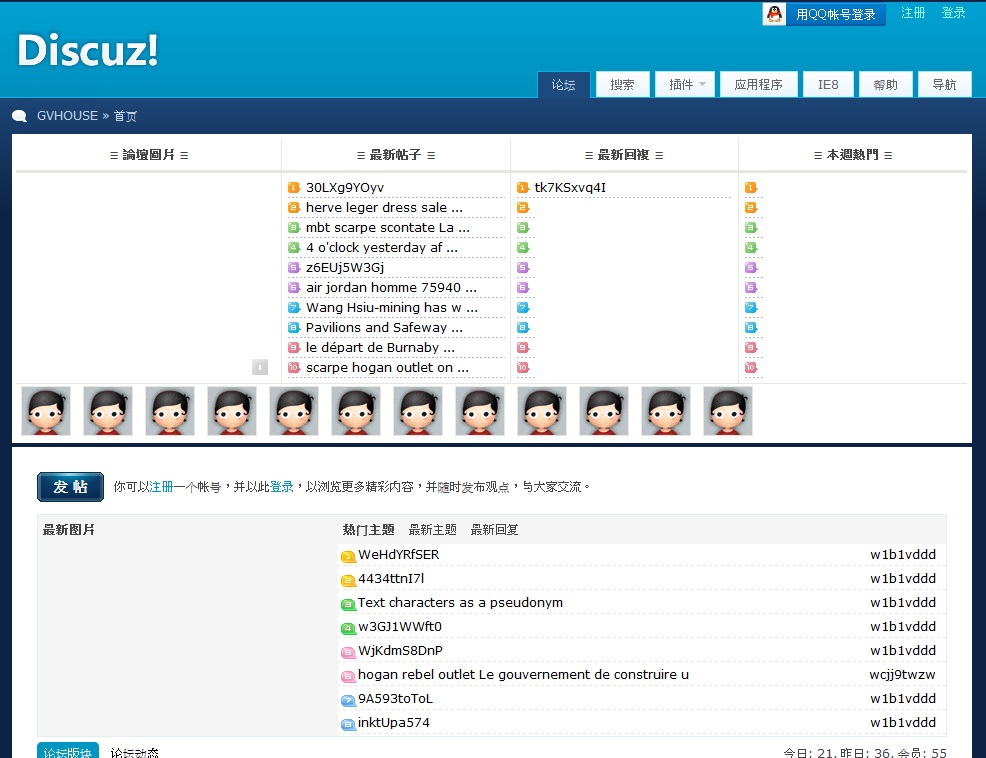The width and height of the screenshot is (986, 758).
Task: Click the 登录 link in top bar
Action: point(953,13)
